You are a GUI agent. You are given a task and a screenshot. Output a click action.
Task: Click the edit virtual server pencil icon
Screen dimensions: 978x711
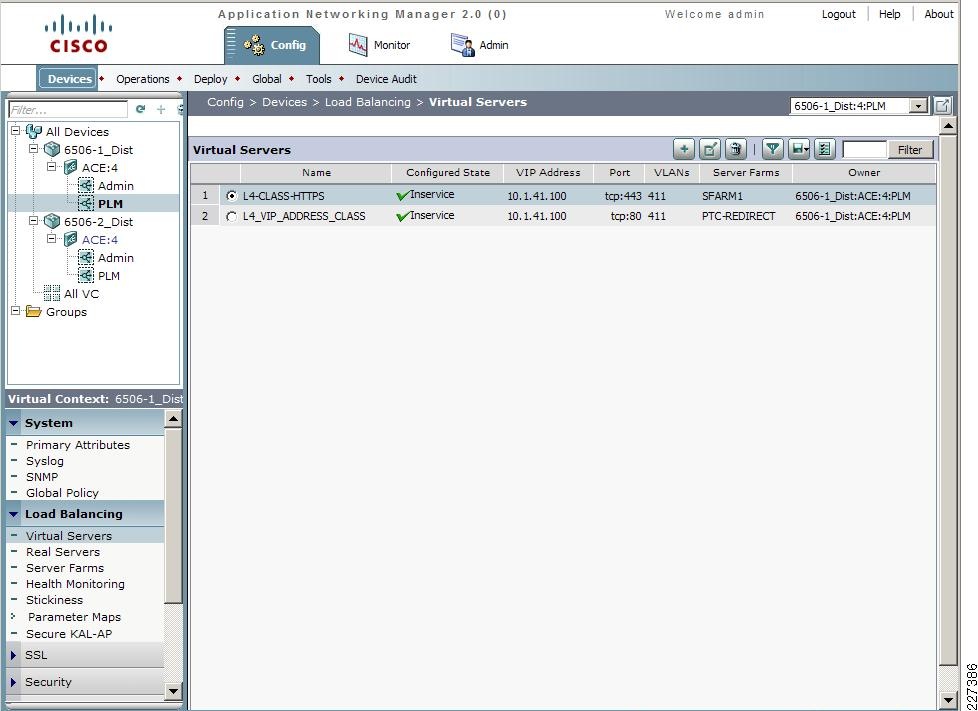click(x=710, y=149)
